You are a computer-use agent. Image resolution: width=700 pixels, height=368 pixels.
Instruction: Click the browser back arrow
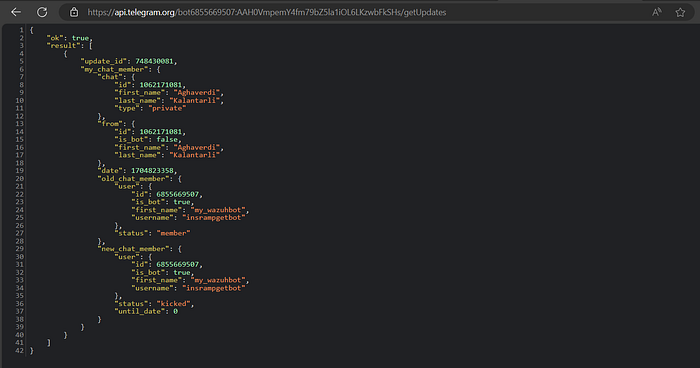pos(16,13)
